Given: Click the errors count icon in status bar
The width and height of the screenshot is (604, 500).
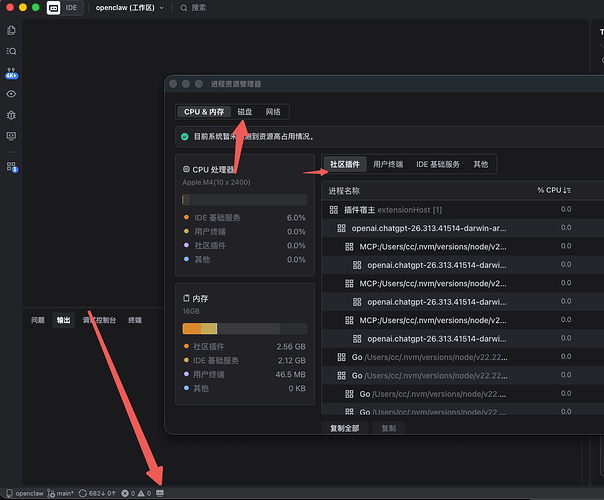Looking at the screenshot, I should tap(125, 493).
